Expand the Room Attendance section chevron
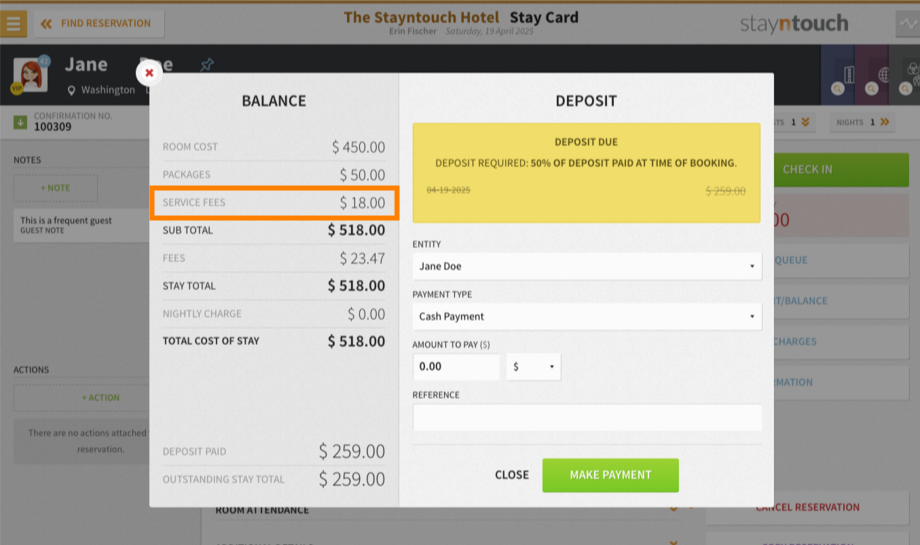920x545 pixels. coord(674,509)
